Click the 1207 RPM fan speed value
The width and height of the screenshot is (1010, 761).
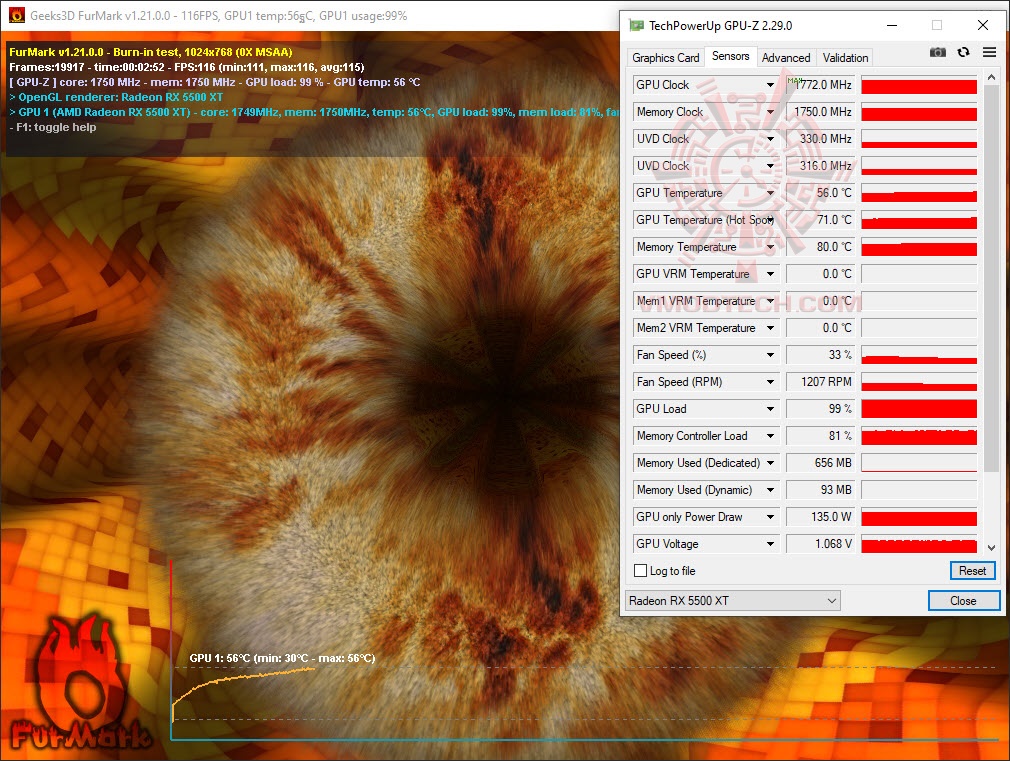pos(821,382)
